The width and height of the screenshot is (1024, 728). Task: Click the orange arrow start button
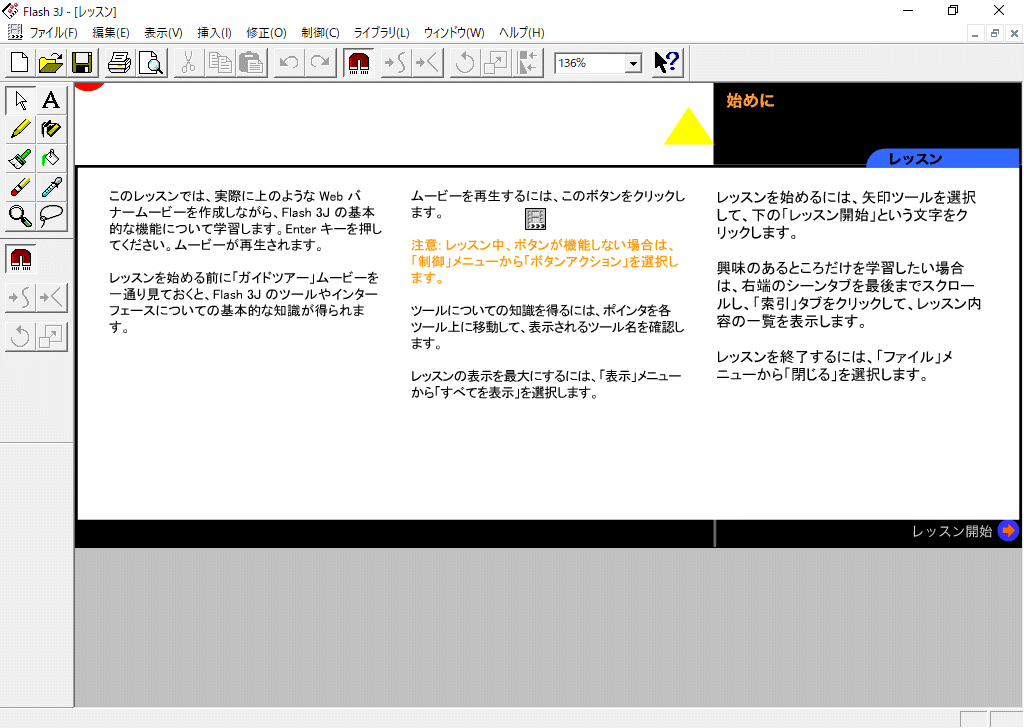1008,531
